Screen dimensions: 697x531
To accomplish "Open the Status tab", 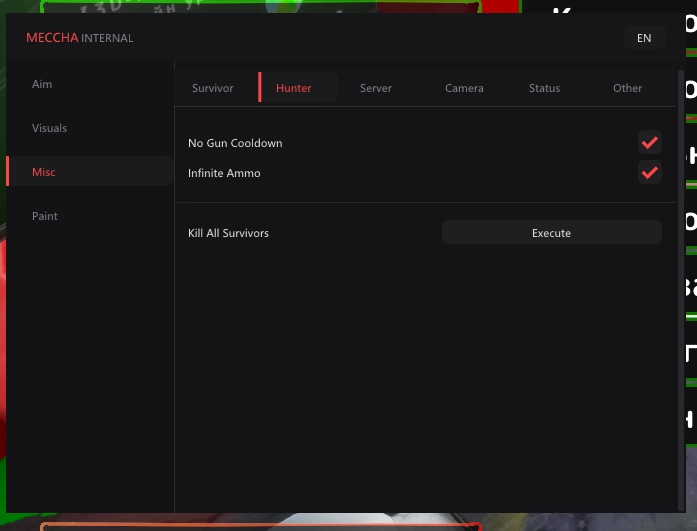I will 545,88.
